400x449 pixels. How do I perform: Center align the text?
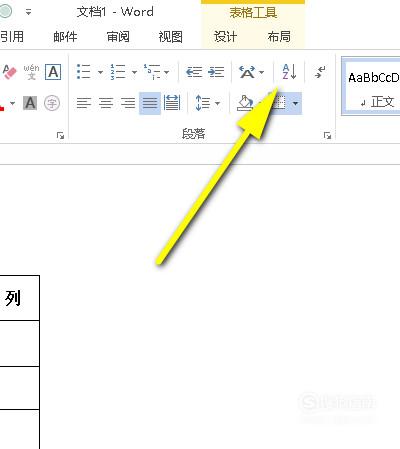(x=106, y=103)
